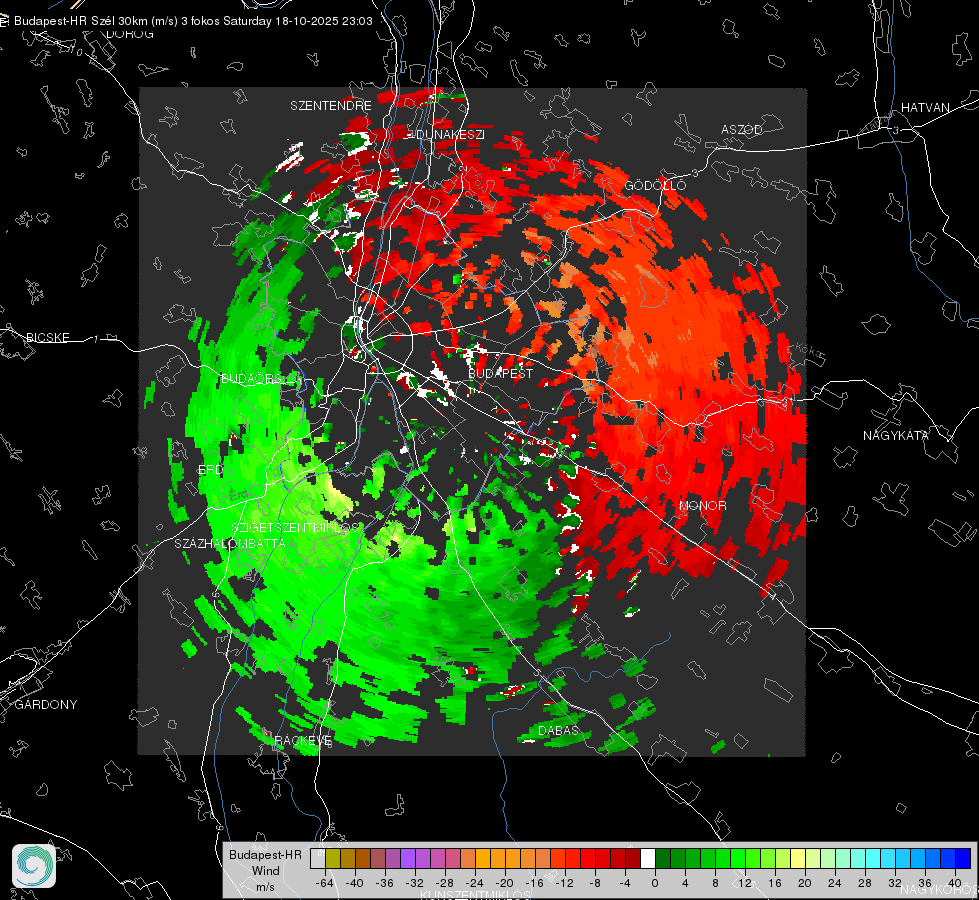Viewport: 979px width, 900px height.
Task: Click the BUDAÖRS town label
Action: [252, 379]
